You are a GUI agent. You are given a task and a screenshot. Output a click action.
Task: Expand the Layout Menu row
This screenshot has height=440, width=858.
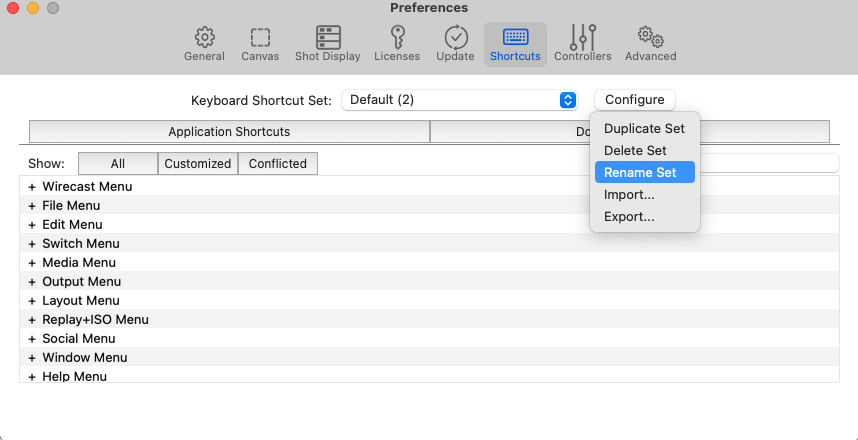pyautogui.click(x=32, y=301)
